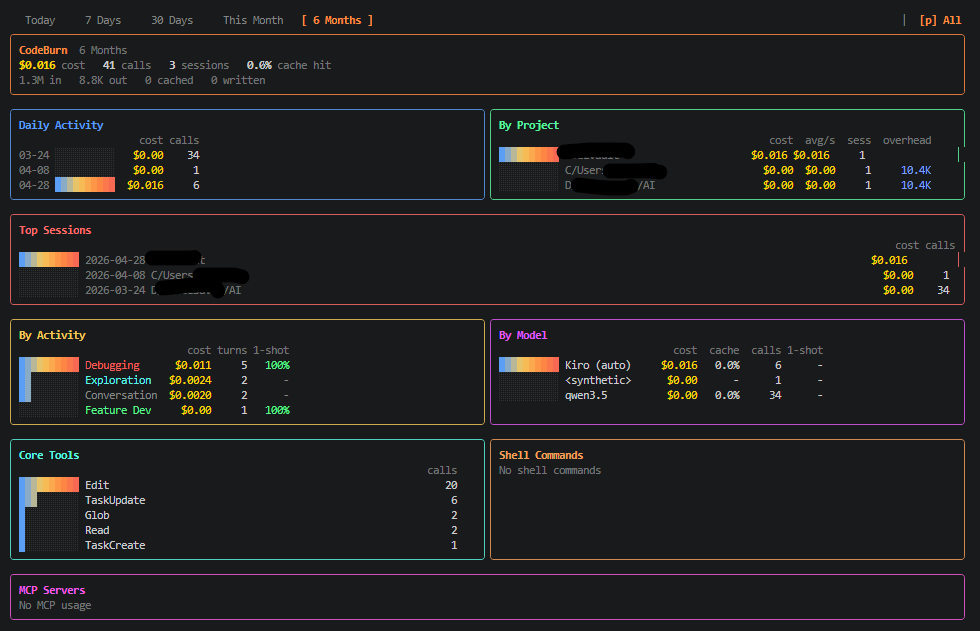Screen dimensions: 980x631
Task: Open the 30 Days period tab
Action: point(172,20)
